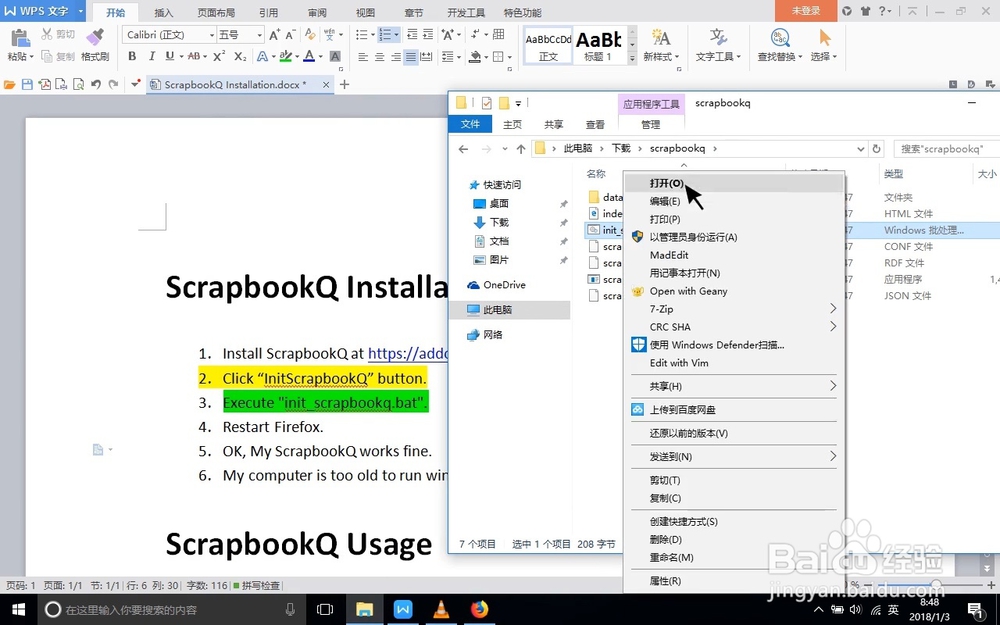Open the numbered list dropdown arrow

396,34
